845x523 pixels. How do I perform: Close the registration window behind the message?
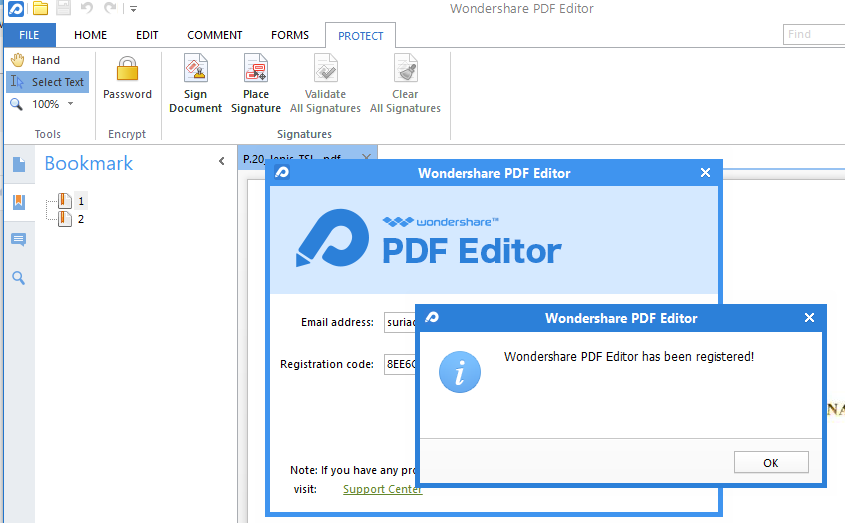(705, 173)
